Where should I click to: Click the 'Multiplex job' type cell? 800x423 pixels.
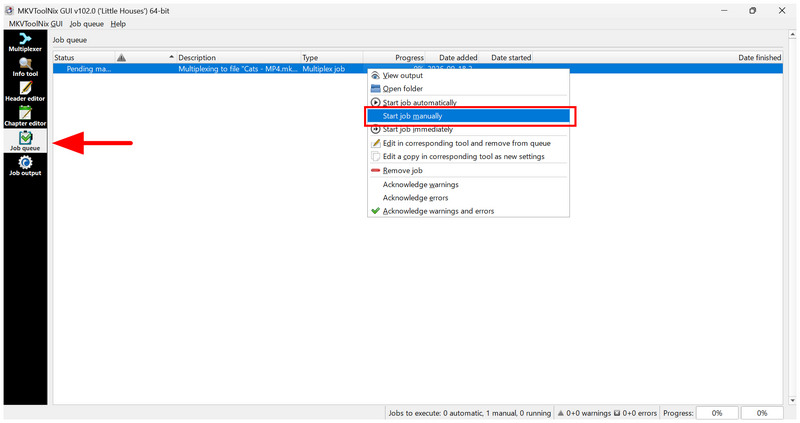click(332, 69)
